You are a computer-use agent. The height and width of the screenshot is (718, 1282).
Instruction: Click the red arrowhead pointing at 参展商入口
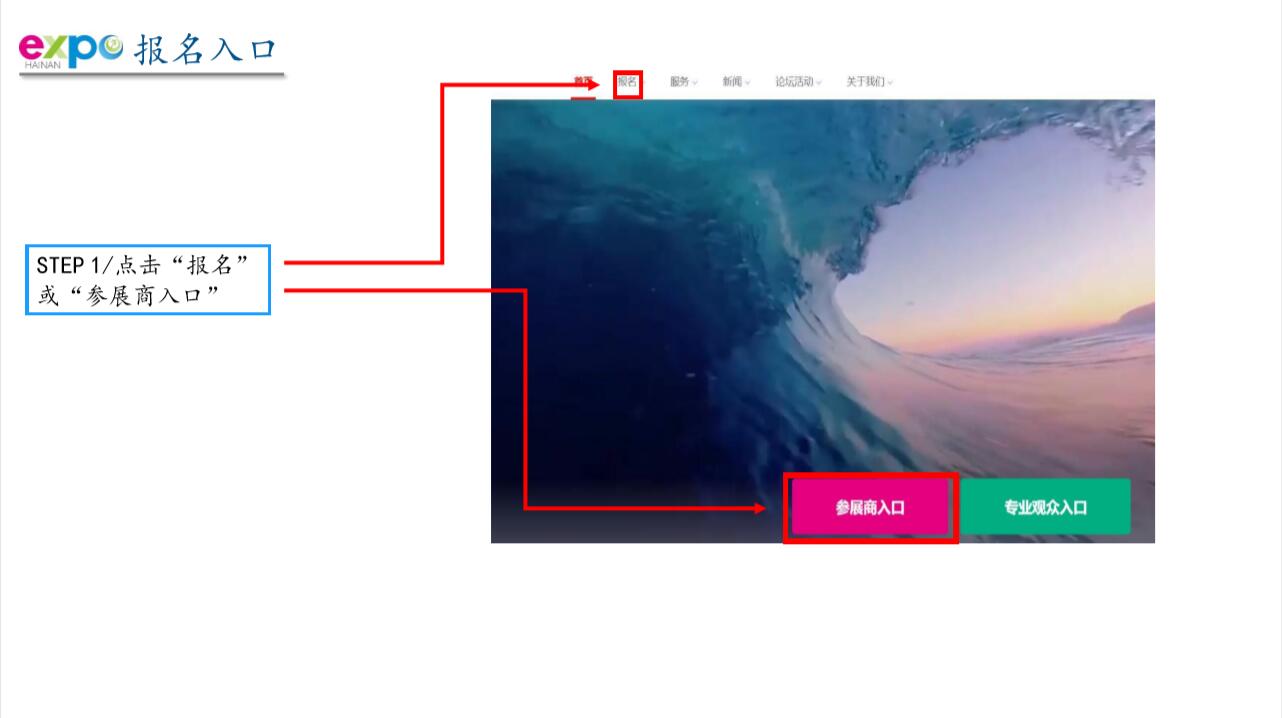point(759,508)
